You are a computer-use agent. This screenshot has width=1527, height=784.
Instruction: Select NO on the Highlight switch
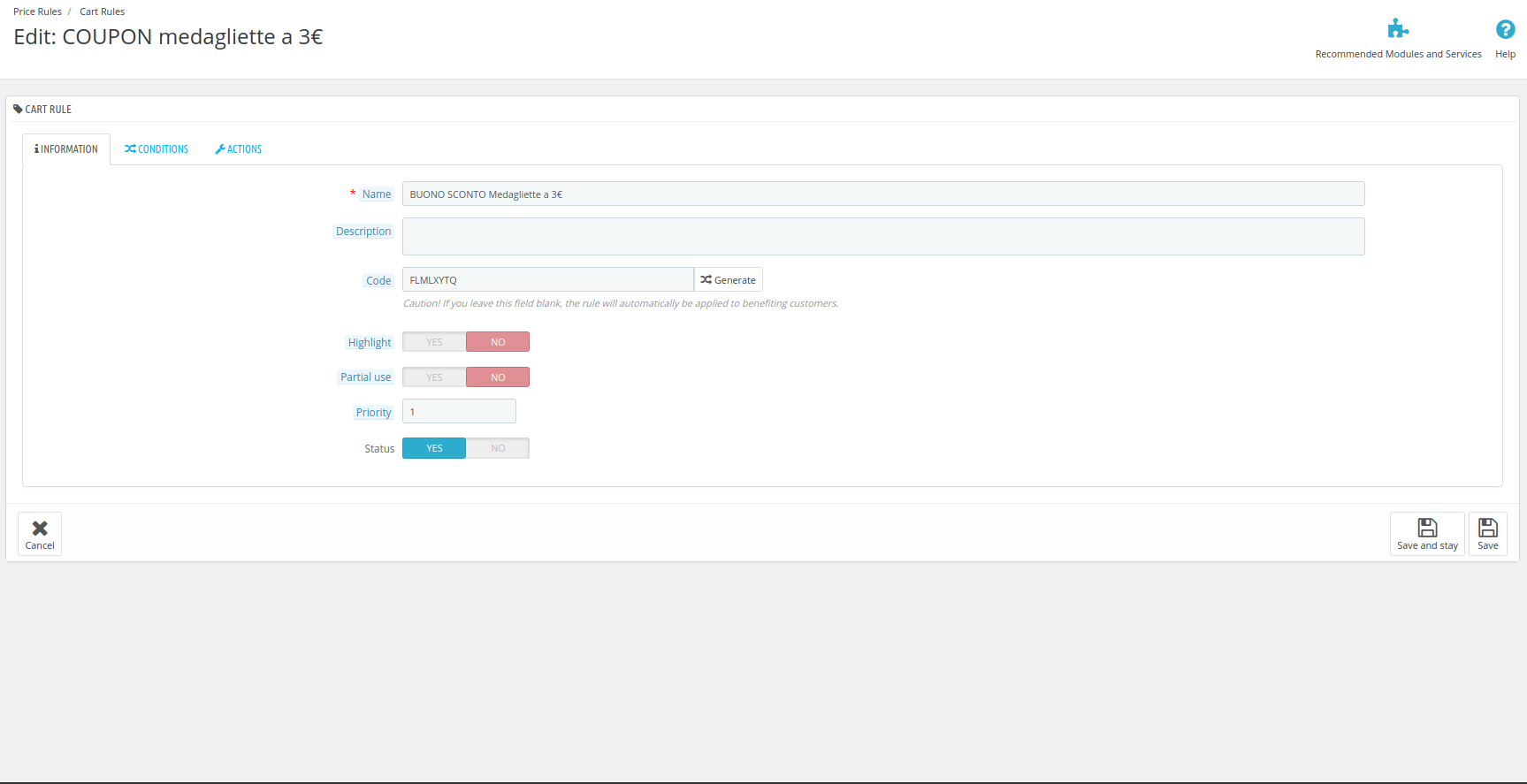point(498,342)
